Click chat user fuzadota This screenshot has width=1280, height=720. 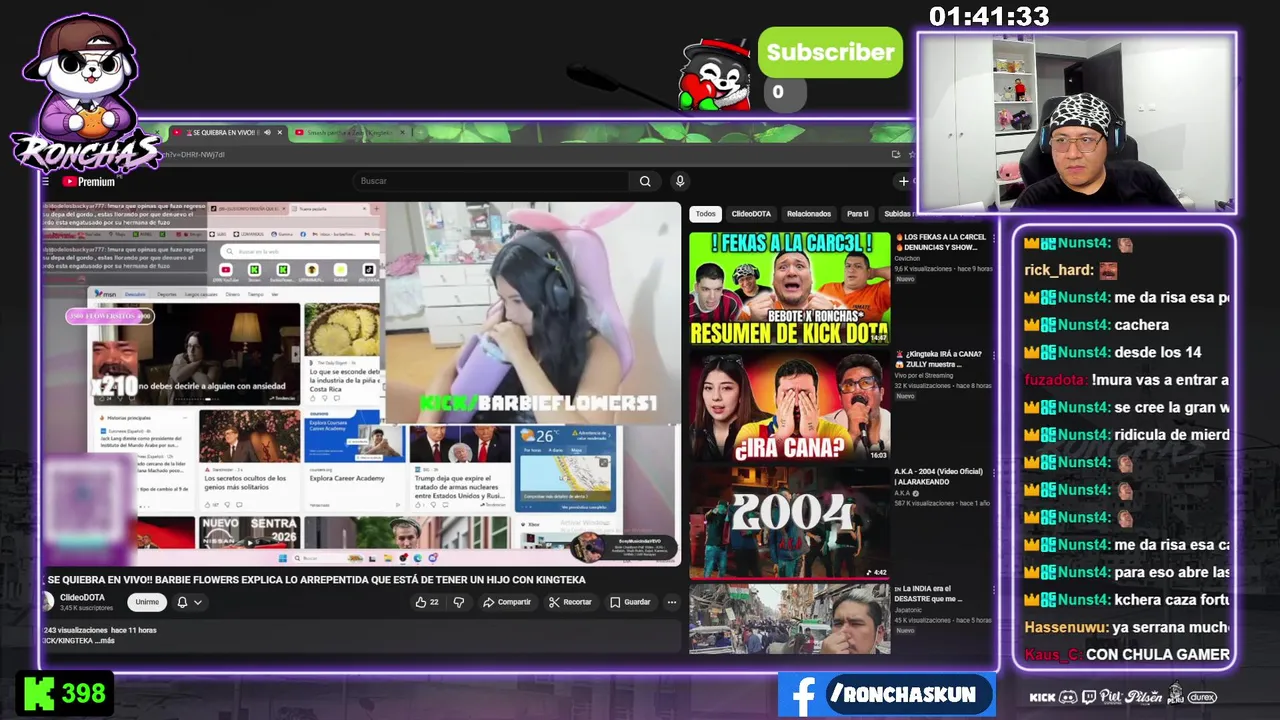pos(1056,380)
